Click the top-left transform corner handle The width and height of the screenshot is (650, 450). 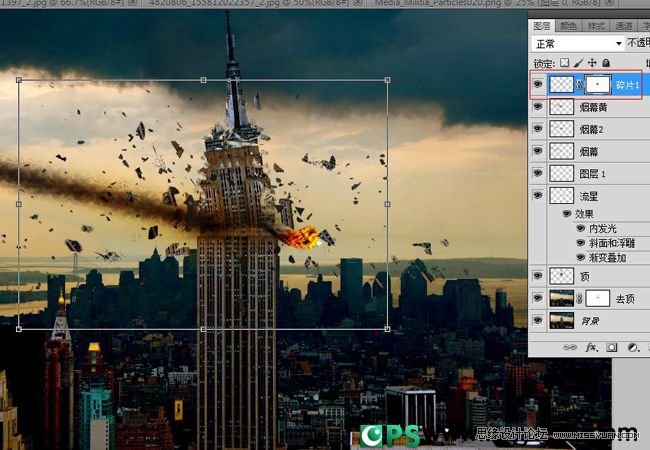(x=19, y=80)
